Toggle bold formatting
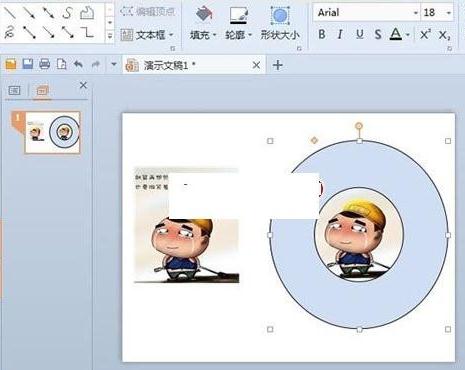The width and height of the screenshot is (465, 370). 322,34
